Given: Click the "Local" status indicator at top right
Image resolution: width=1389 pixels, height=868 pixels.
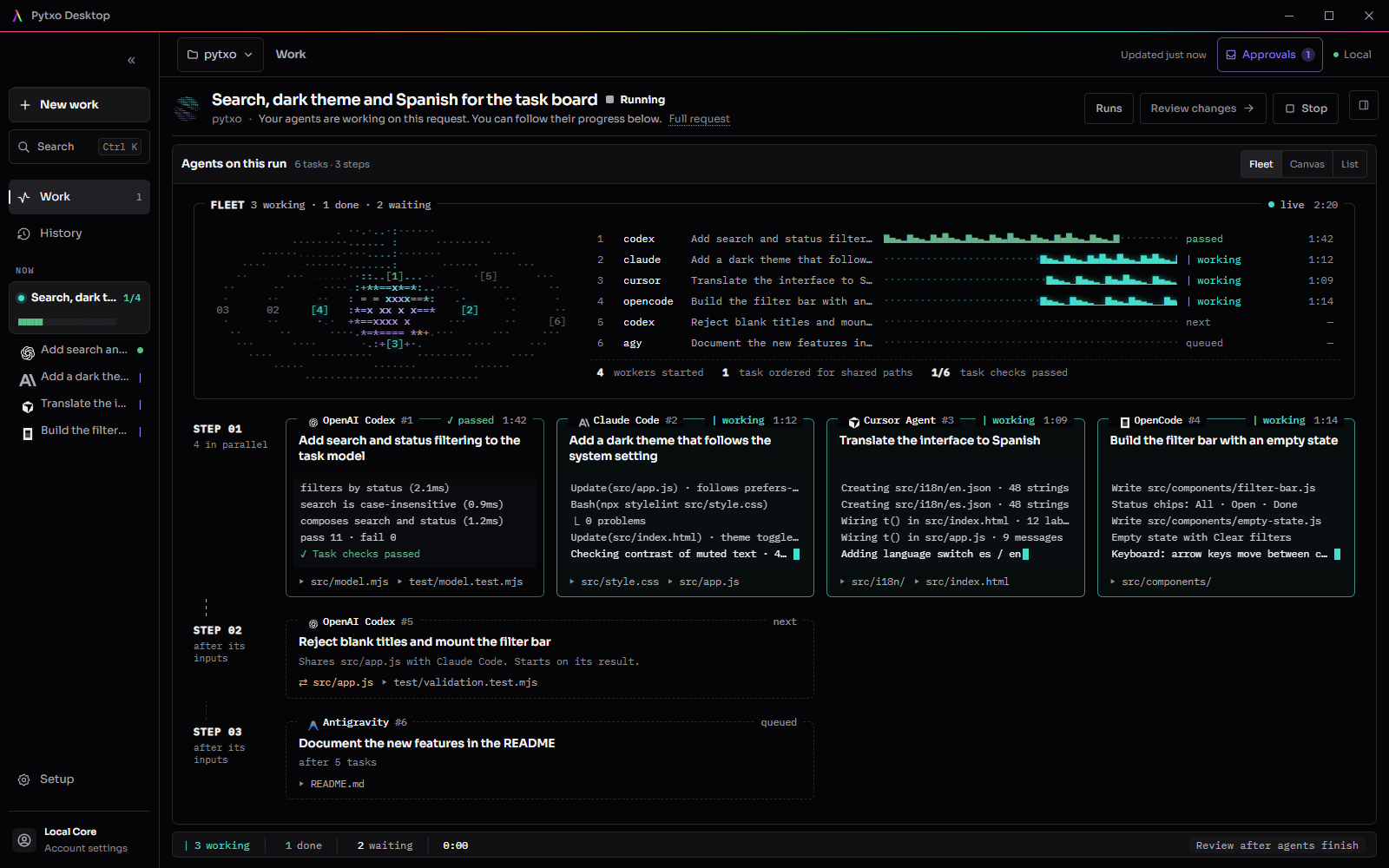Looking at the screenshot, I should [x=1353, y=55].
